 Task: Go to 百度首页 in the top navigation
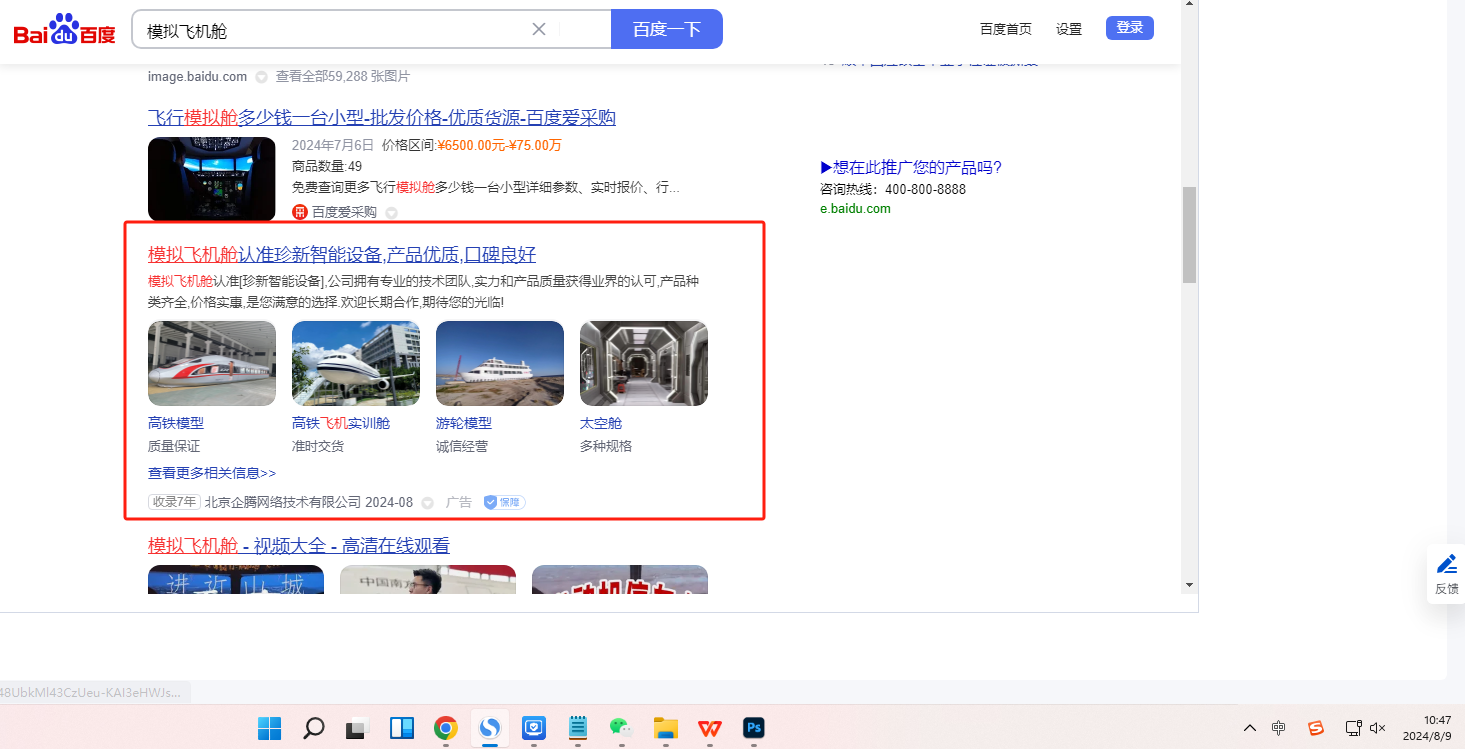coord(1005,29)
